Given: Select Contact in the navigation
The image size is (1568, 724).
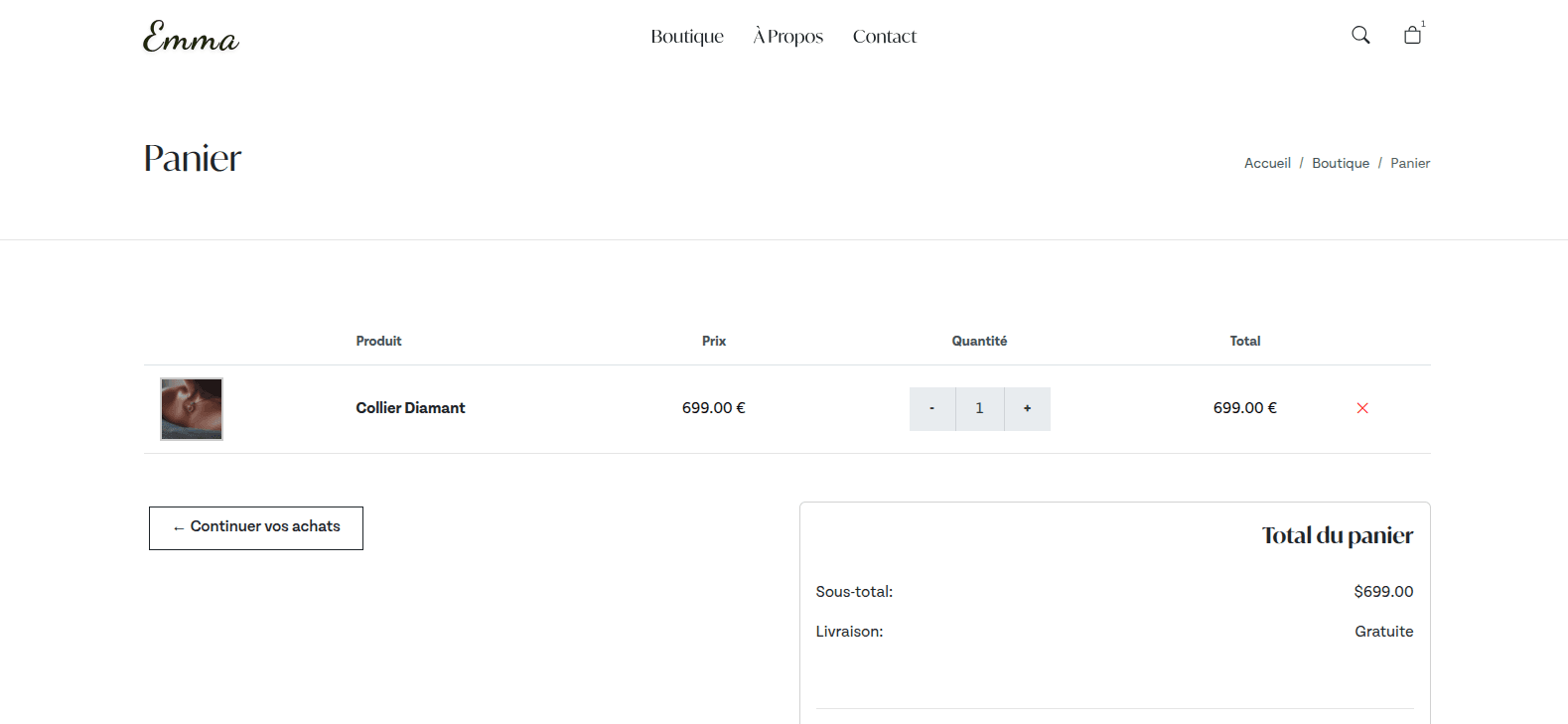Looking at the screenshot, I should [884, 37].
